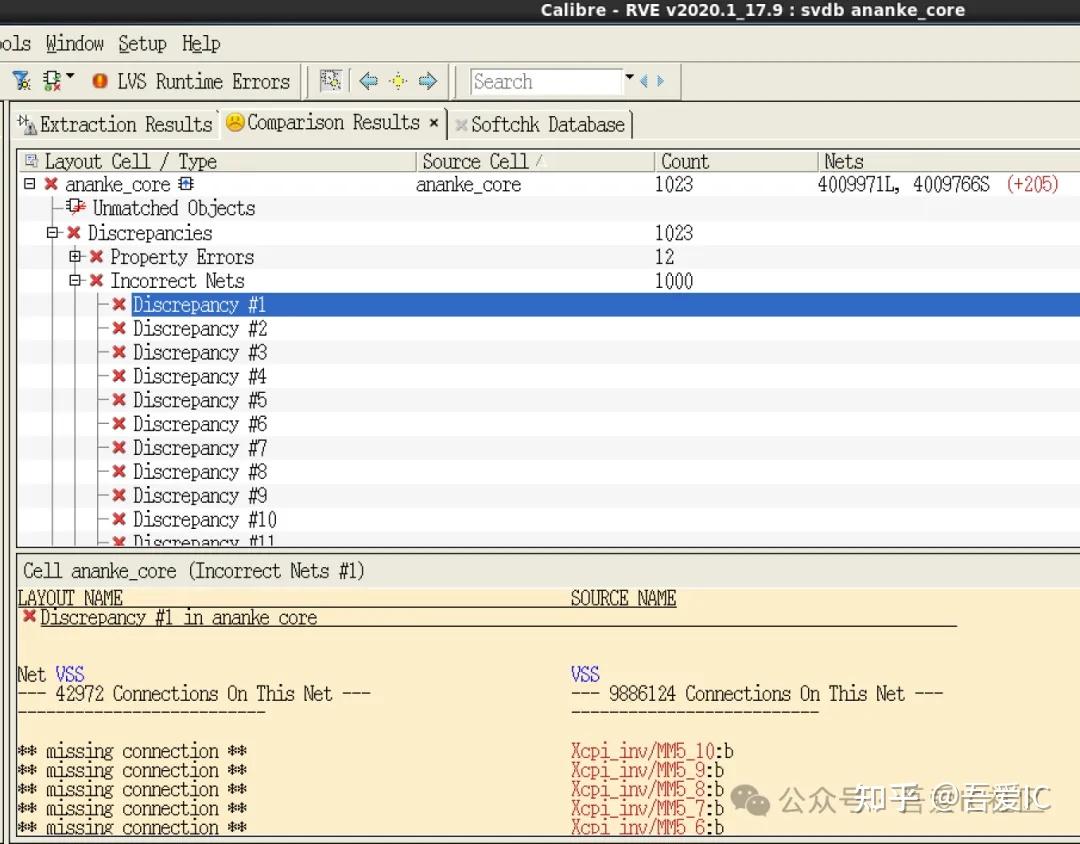The width and height of the screenshot is (1080, 844).
Task: Click the red (+205) nets link
Action: point(1032,184)
